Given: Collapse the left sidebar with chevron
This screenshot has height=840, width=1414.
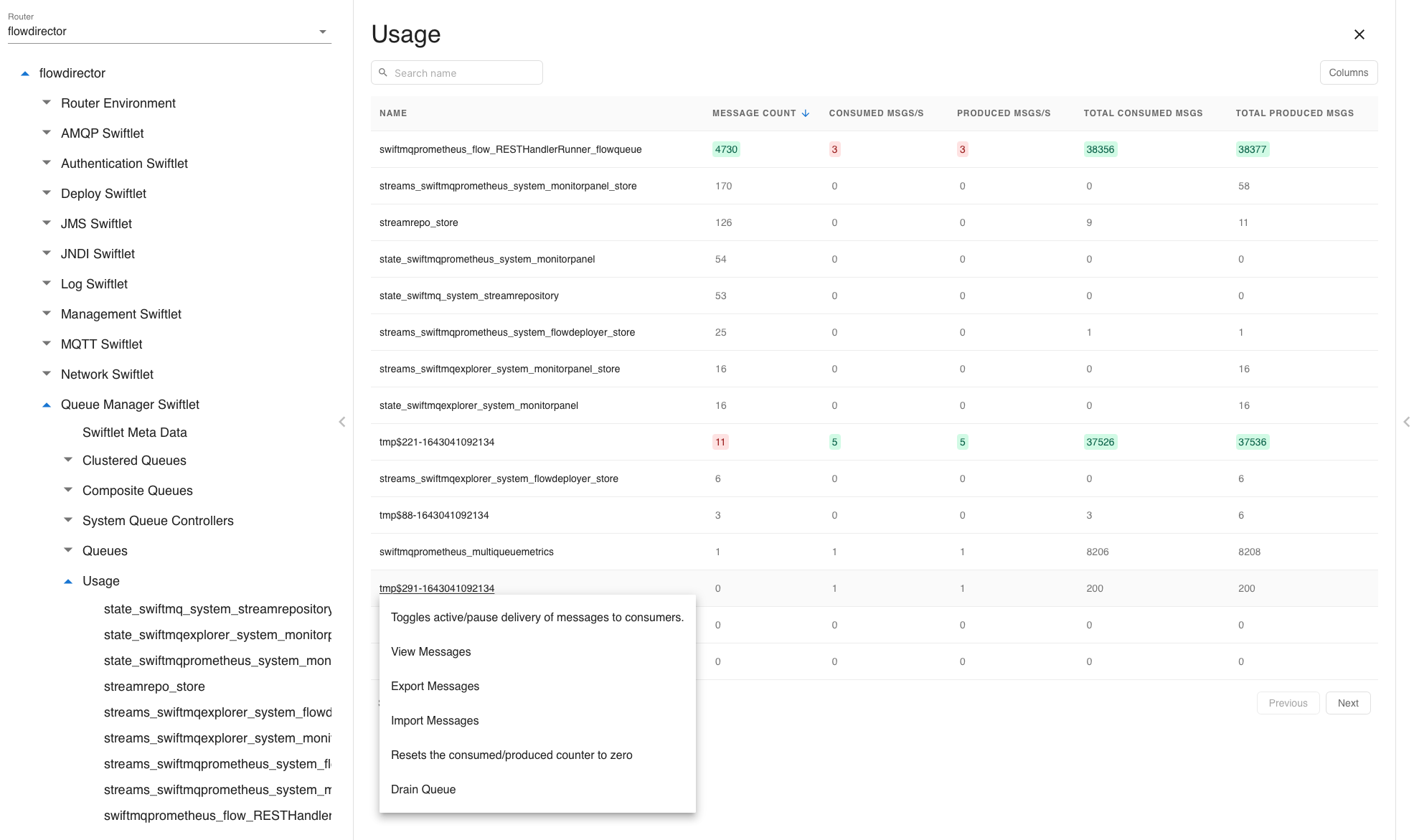Looking at the screenshot, I should (x=342, y=422).
